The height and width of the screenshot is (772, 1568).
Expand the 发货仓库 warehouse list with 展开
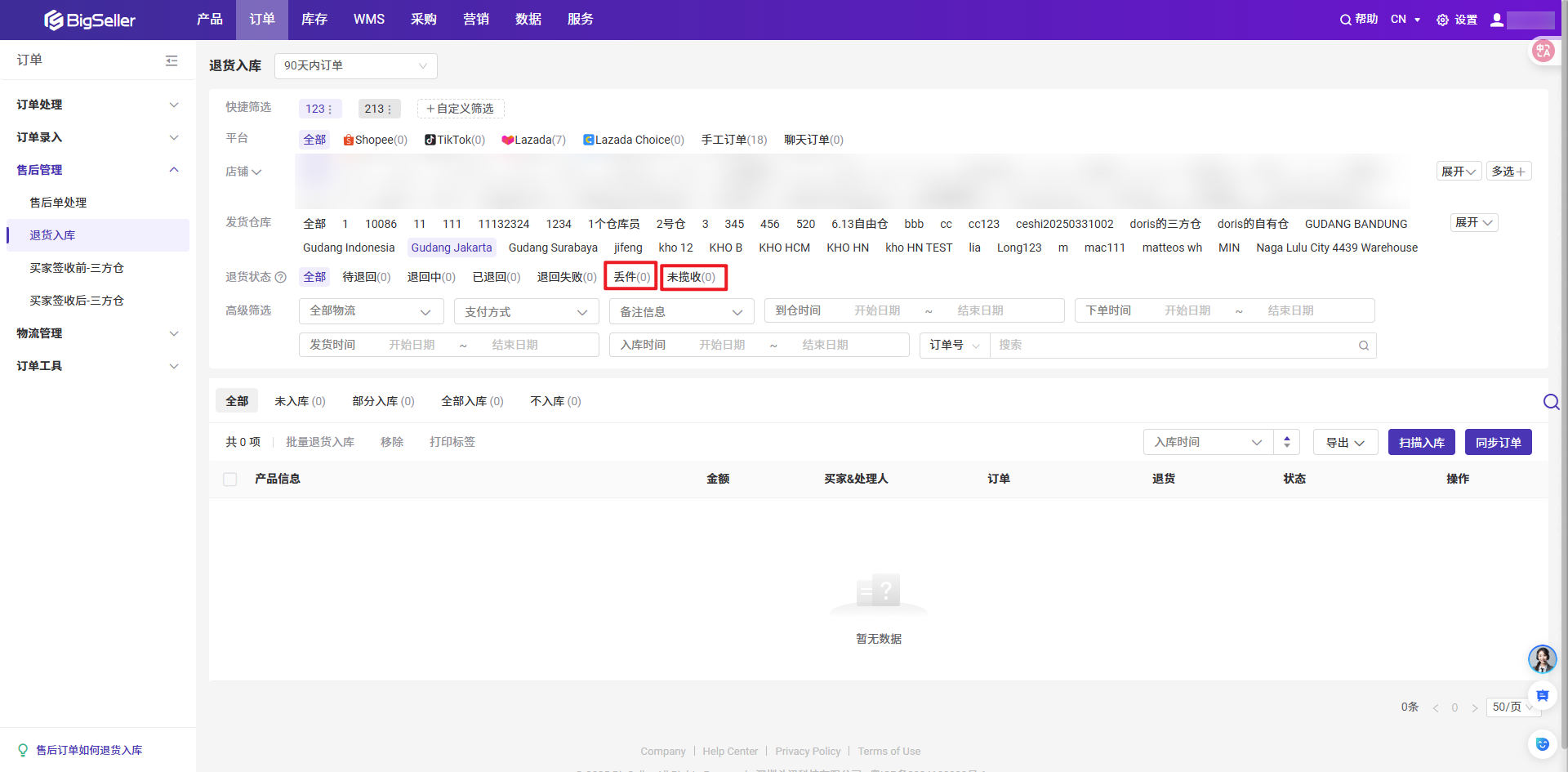tap(1474, 223)
